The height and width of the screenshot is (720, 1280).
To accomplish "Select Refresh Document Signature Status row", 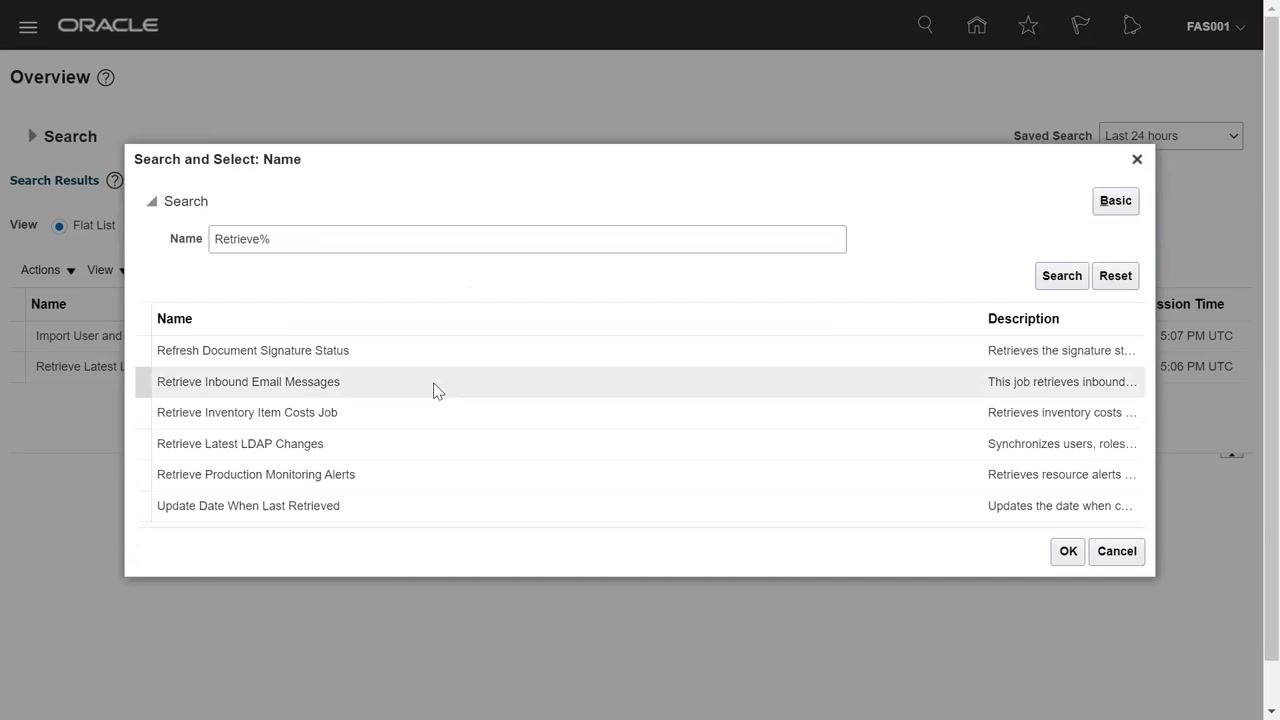I will click(640, 351).
